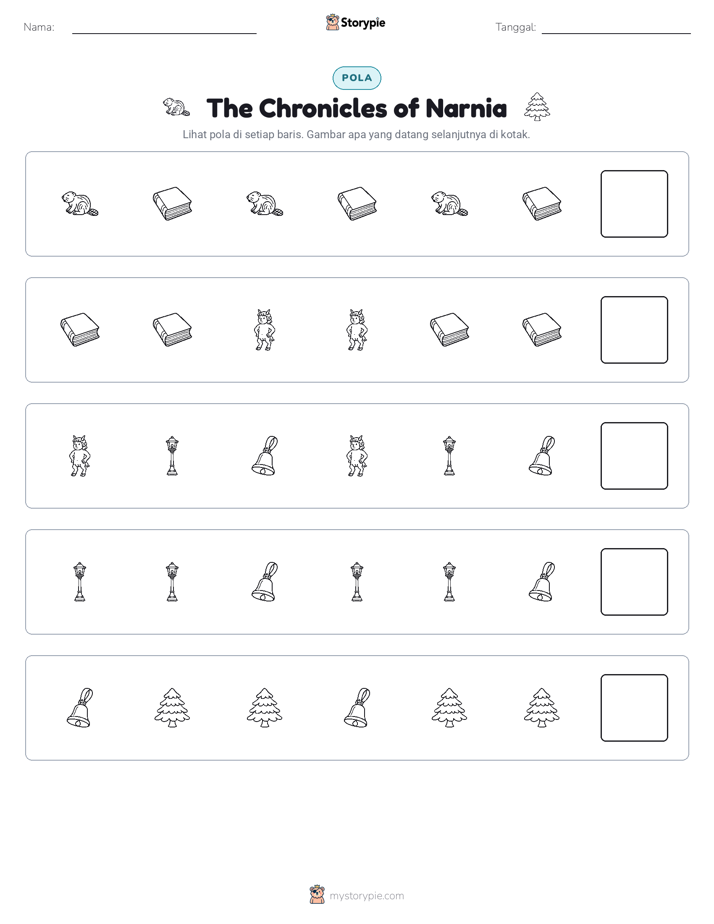Image resolution: width=714 pixels, height=924 pixels.
Task: Click the first bell in row five
Action: point(80,708)
